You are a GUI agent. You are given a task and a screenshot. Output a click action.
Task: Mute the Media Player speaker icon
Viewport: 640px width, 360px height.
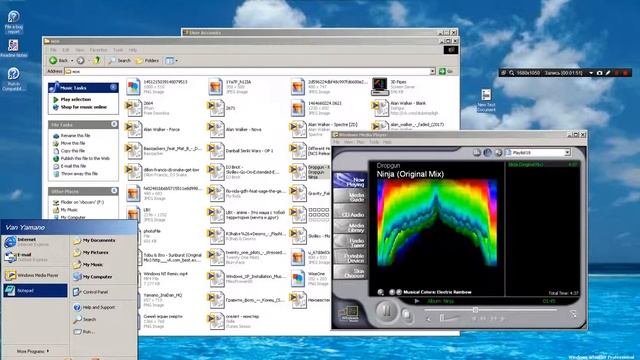click(429, 318)
